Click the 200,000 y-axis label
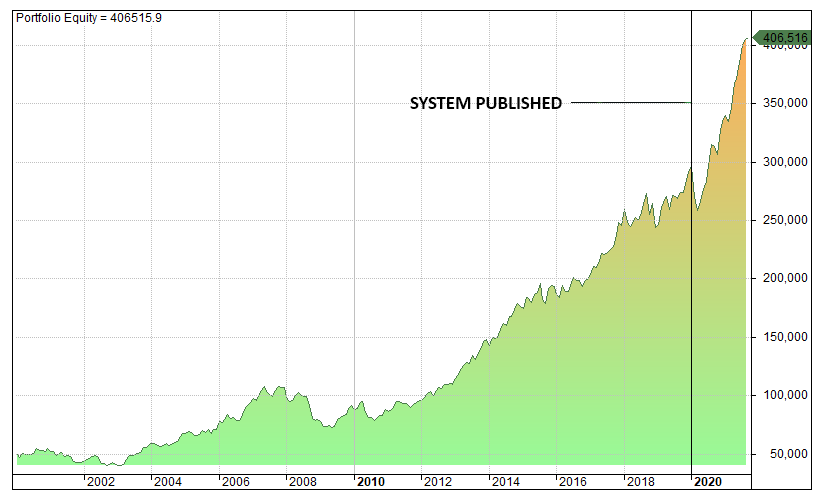Viewport: 827px width, 502px height. click(x=785, y=278)
